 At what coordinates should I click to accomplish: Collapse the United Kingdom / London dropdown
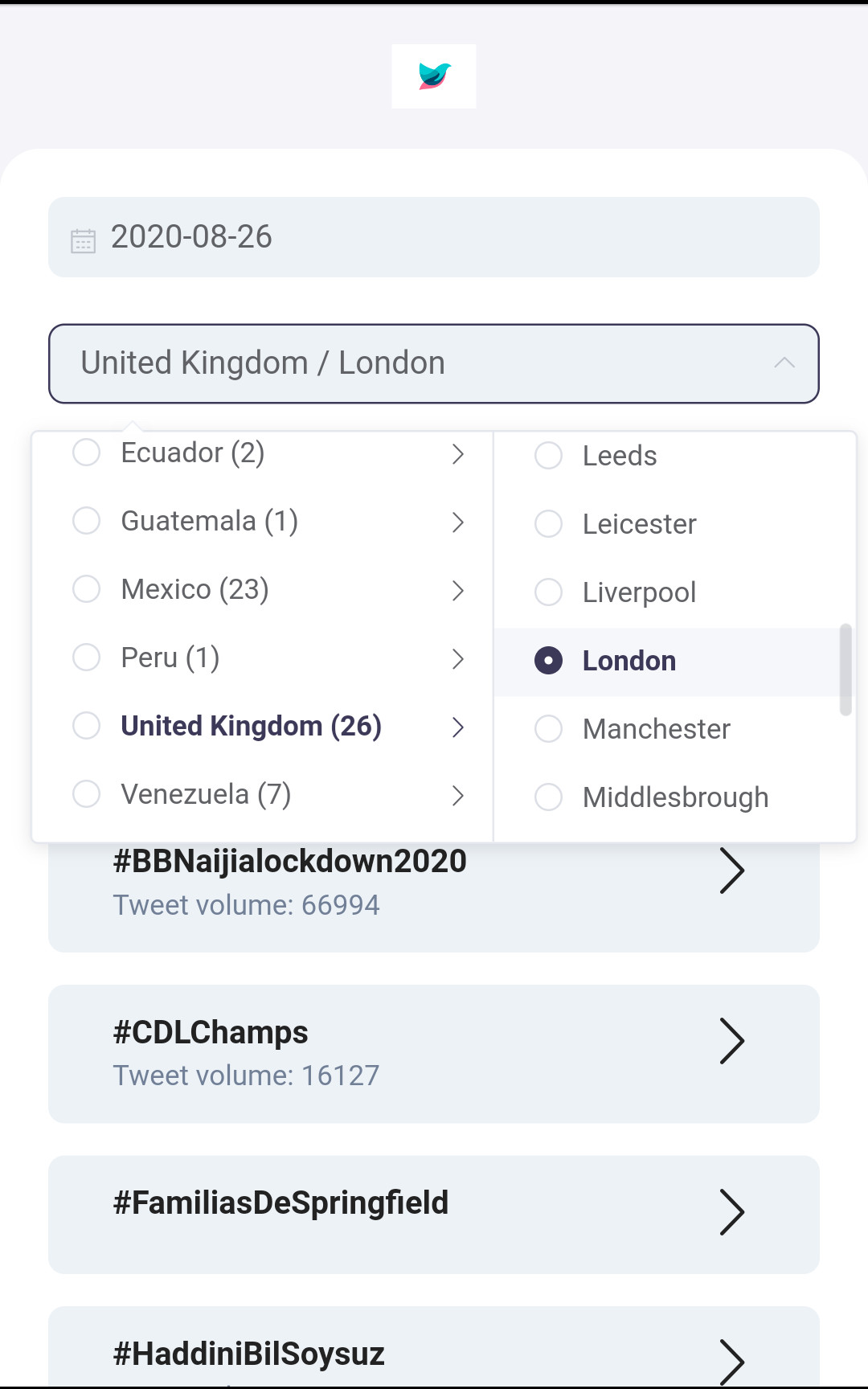coord(784,363)
